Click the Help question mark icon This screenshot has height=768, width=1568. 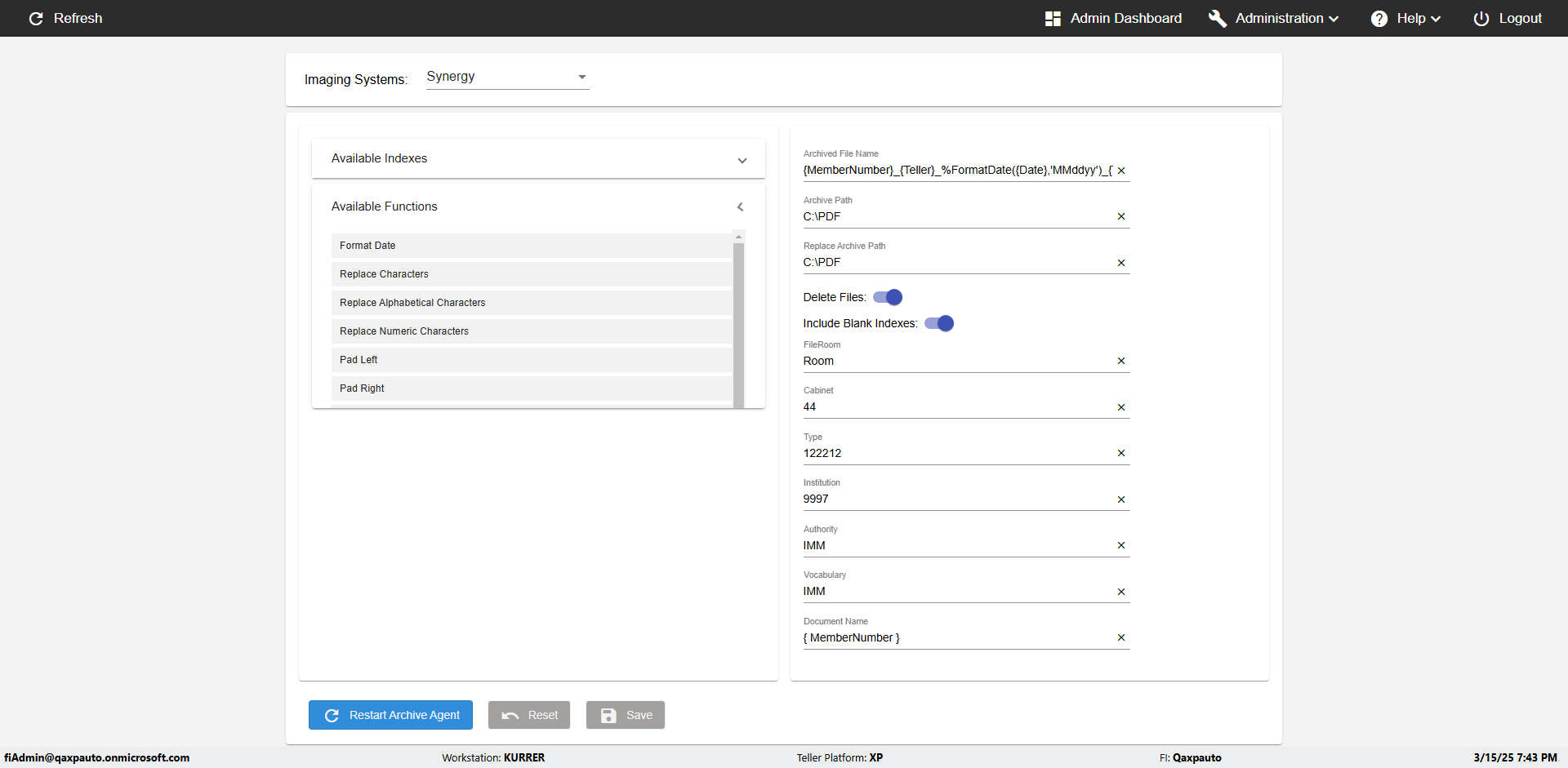pyautogui.click(x=1379, y=19)
